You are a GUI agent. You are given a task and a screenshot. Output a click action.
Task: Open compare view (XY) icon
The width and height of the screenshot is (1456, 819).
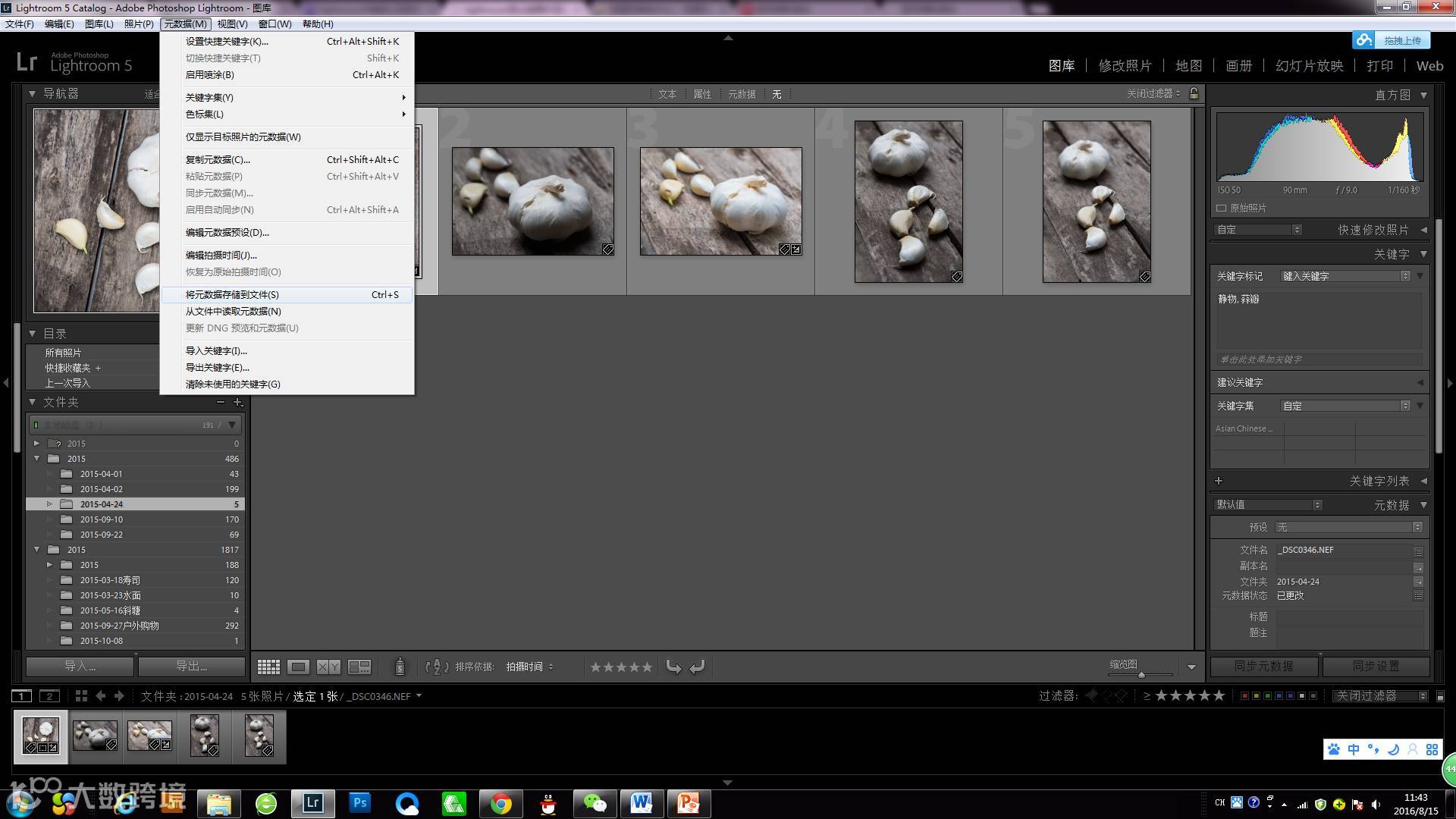328,667
